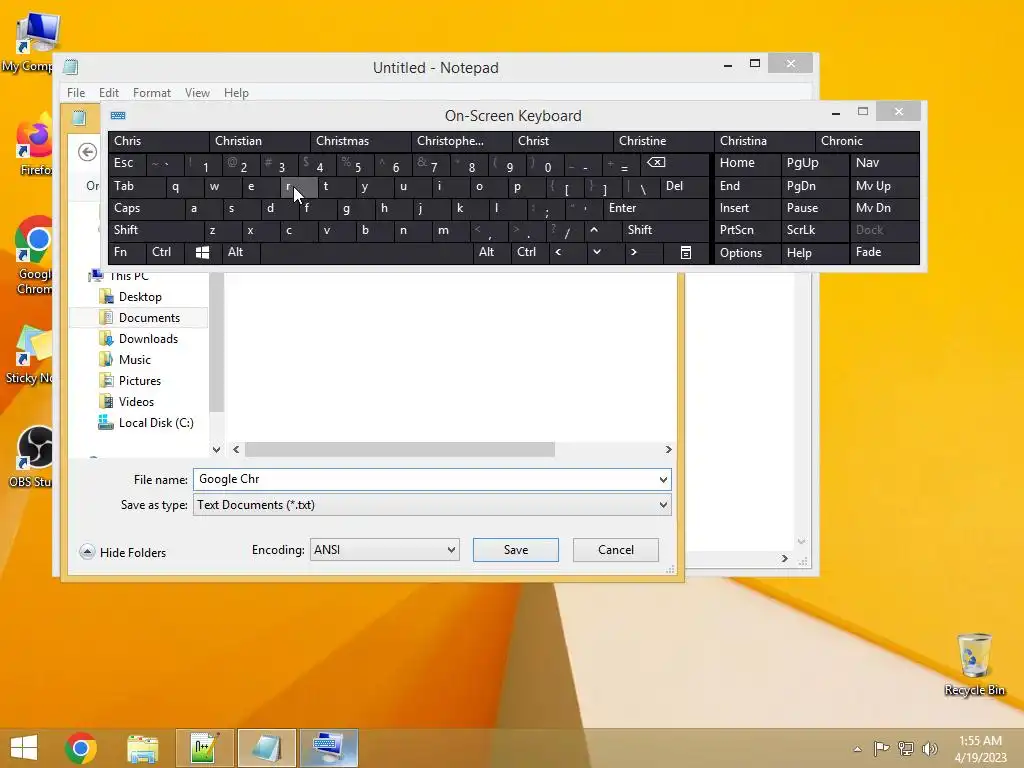Collapse folders with Hide Folders
This screenshot has width=1024, height=768.
pos(123,552)
